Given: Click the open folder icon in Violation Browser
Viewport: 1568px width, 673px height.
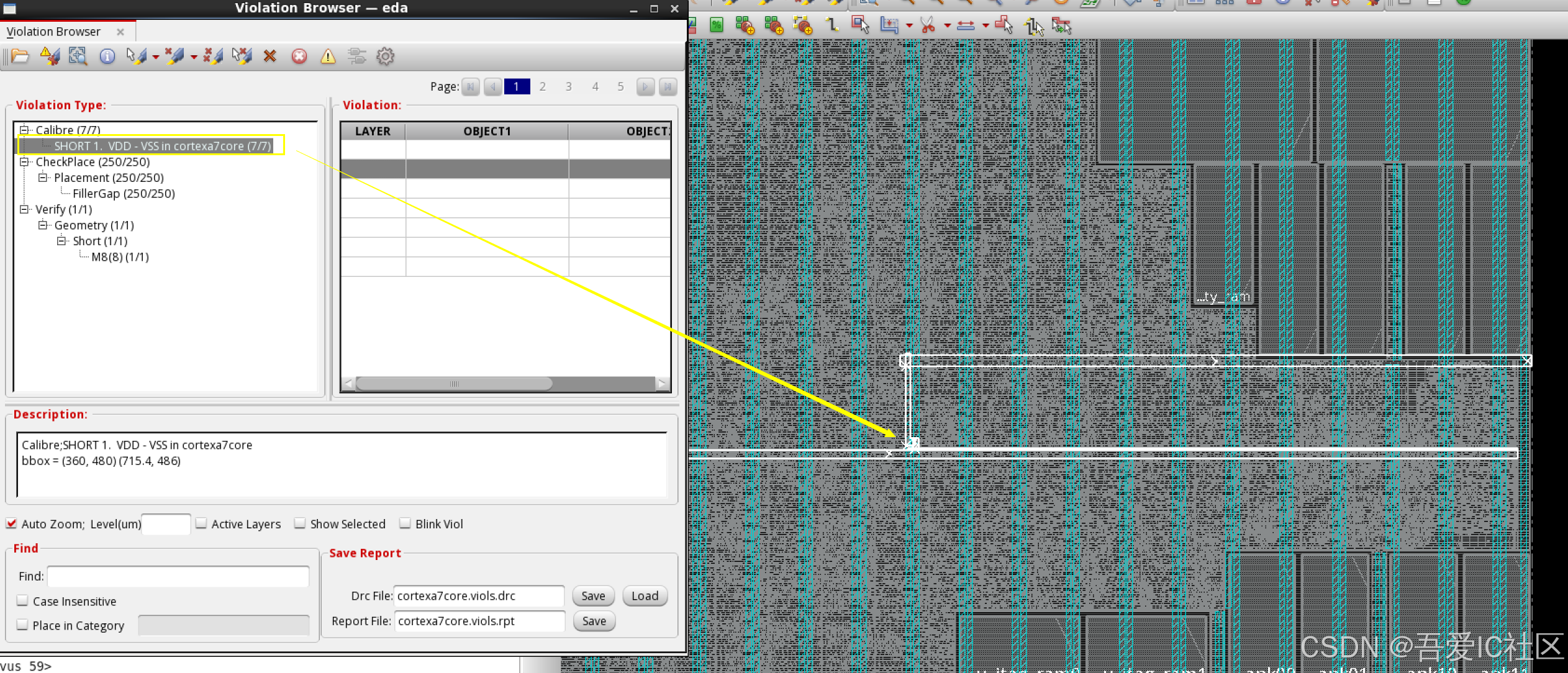Looking at the screenshot, I should (20, 56).
